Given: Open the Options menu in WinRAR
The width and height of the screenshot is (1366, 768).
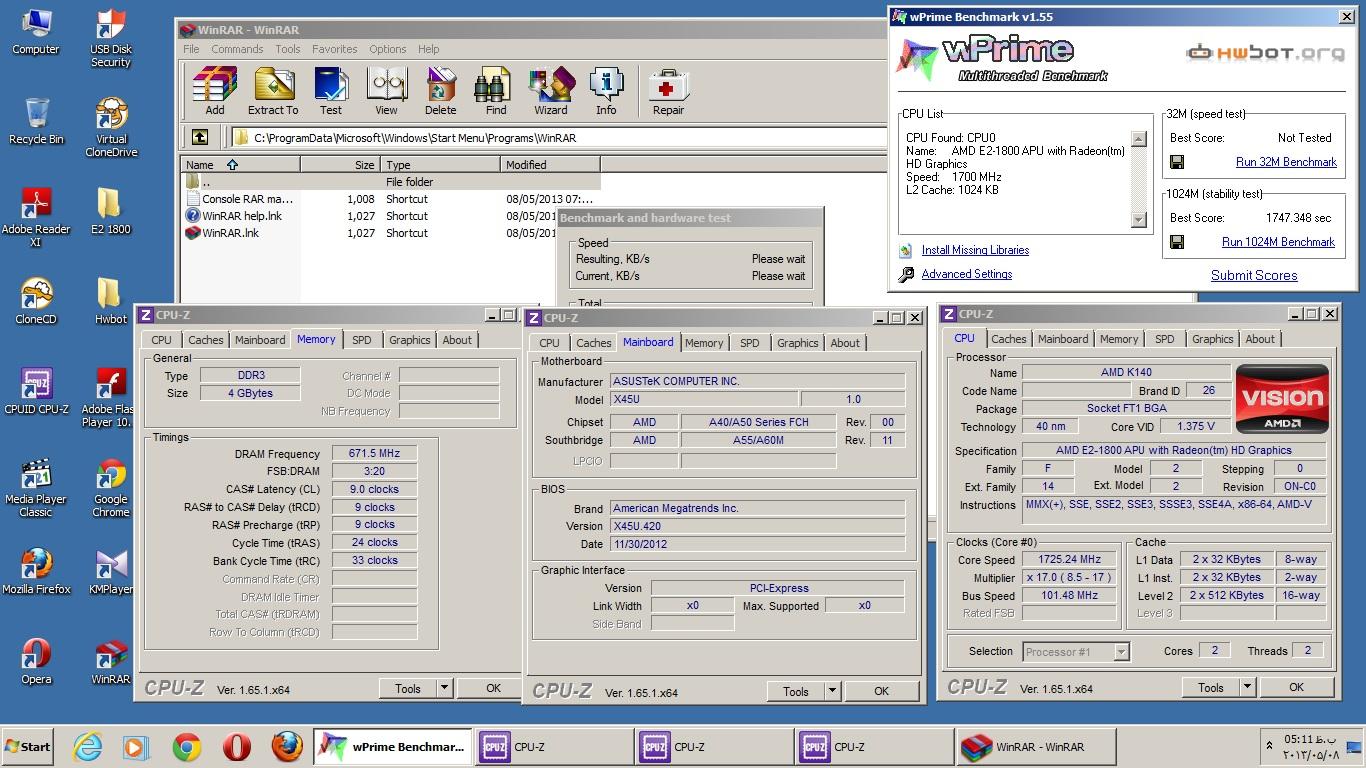Looking at the screenshot, I should (x=387, y=49).
